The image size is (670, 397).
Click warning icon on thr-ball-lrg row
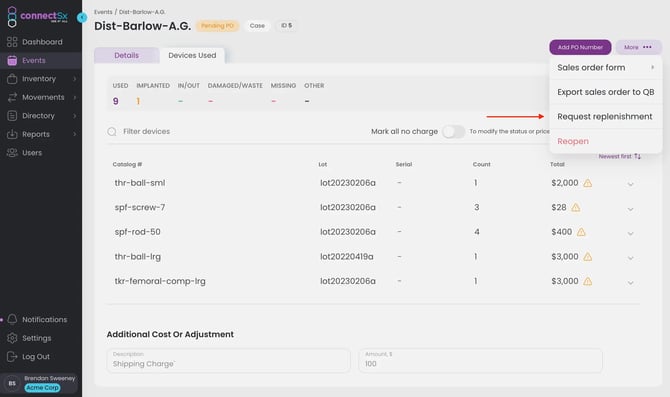pyautogui.click(x=588, y=257)
